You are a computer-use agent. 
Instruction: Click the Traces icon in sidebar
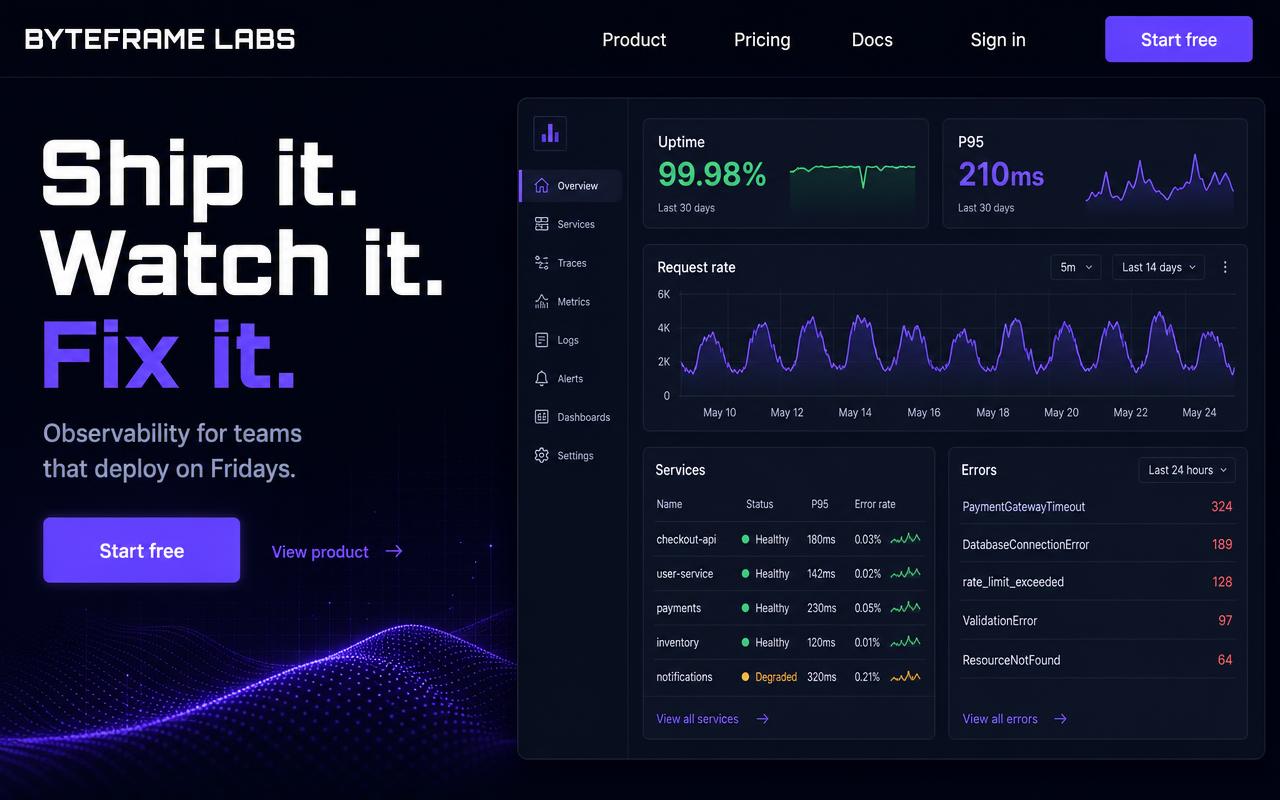click(542, 263)
